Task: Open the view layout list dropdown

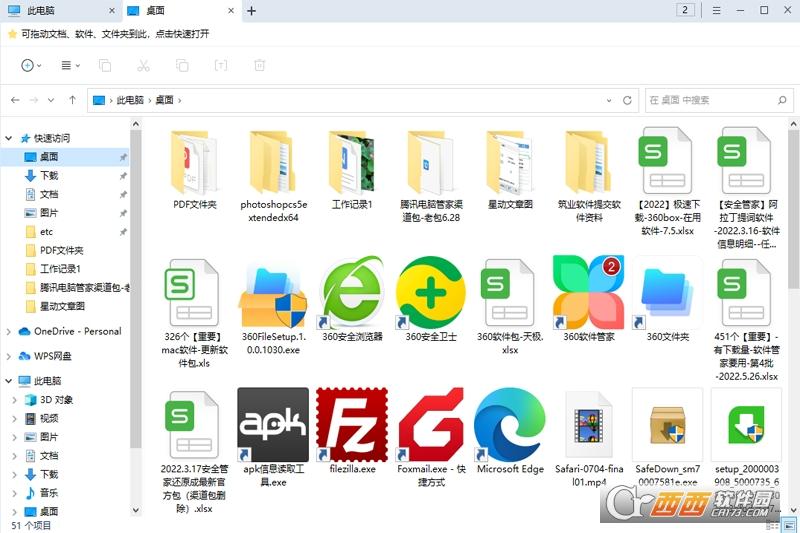Action: click(70, 65)
